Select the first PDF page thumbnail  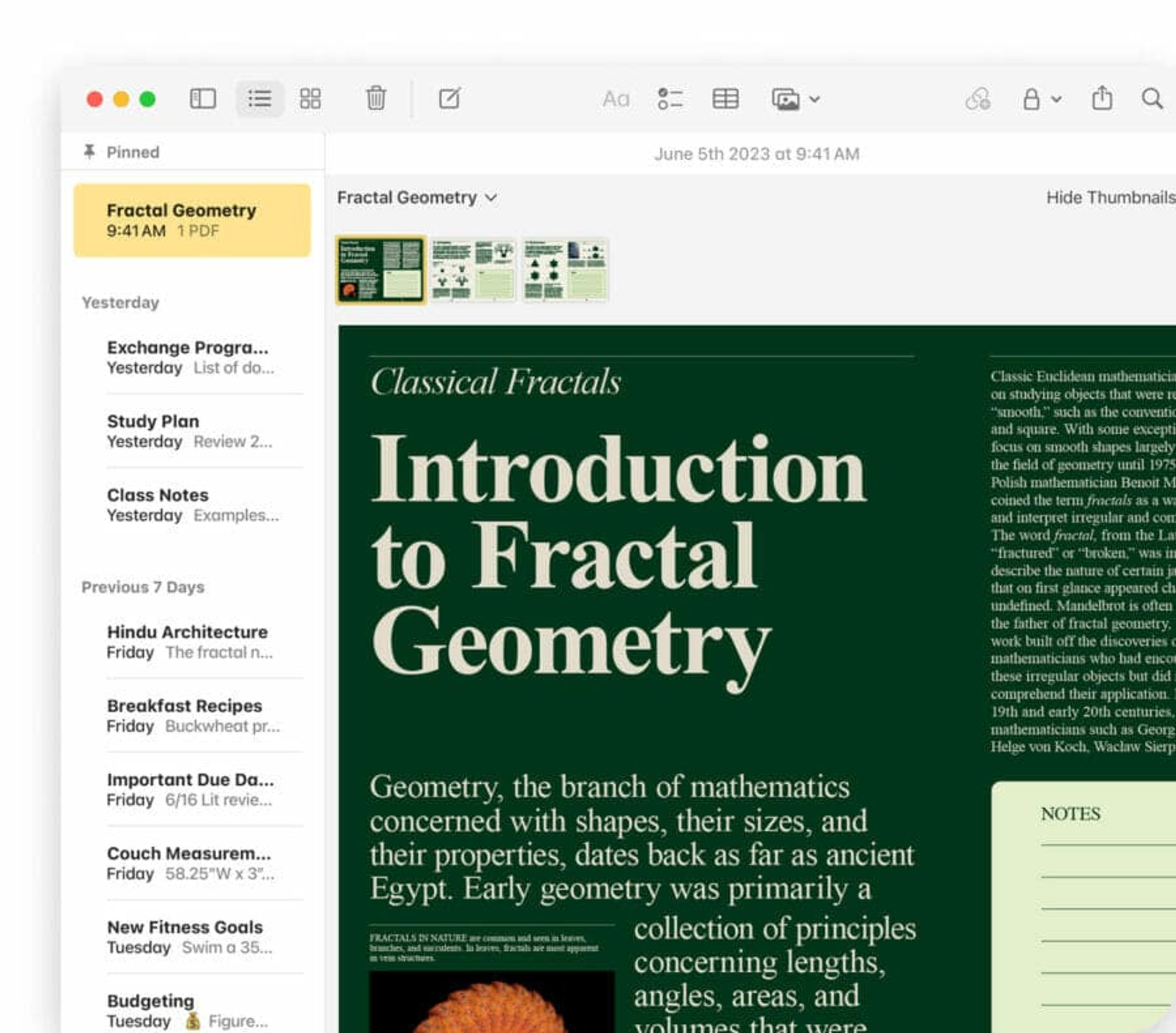click(x=380, y=269)
